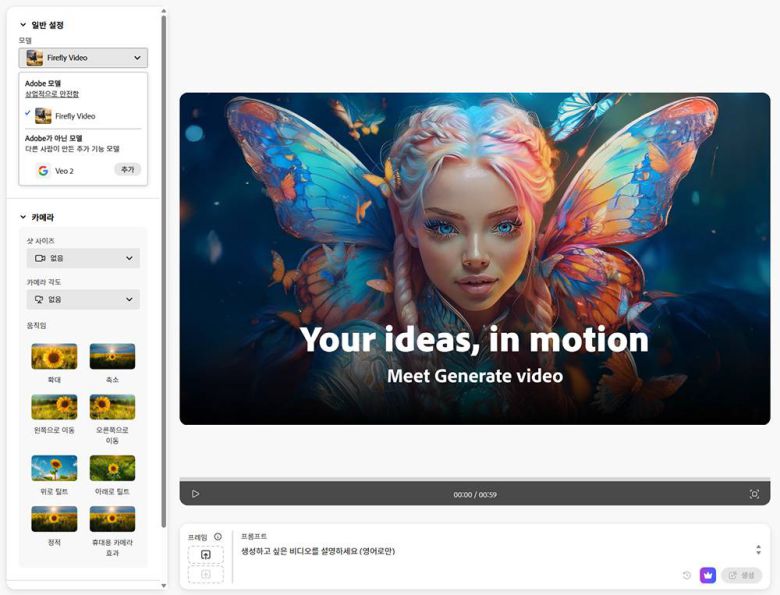This screenshot has width=780, height=595.
Task: Collapse the 일반 설정 section
Action: 23,24
